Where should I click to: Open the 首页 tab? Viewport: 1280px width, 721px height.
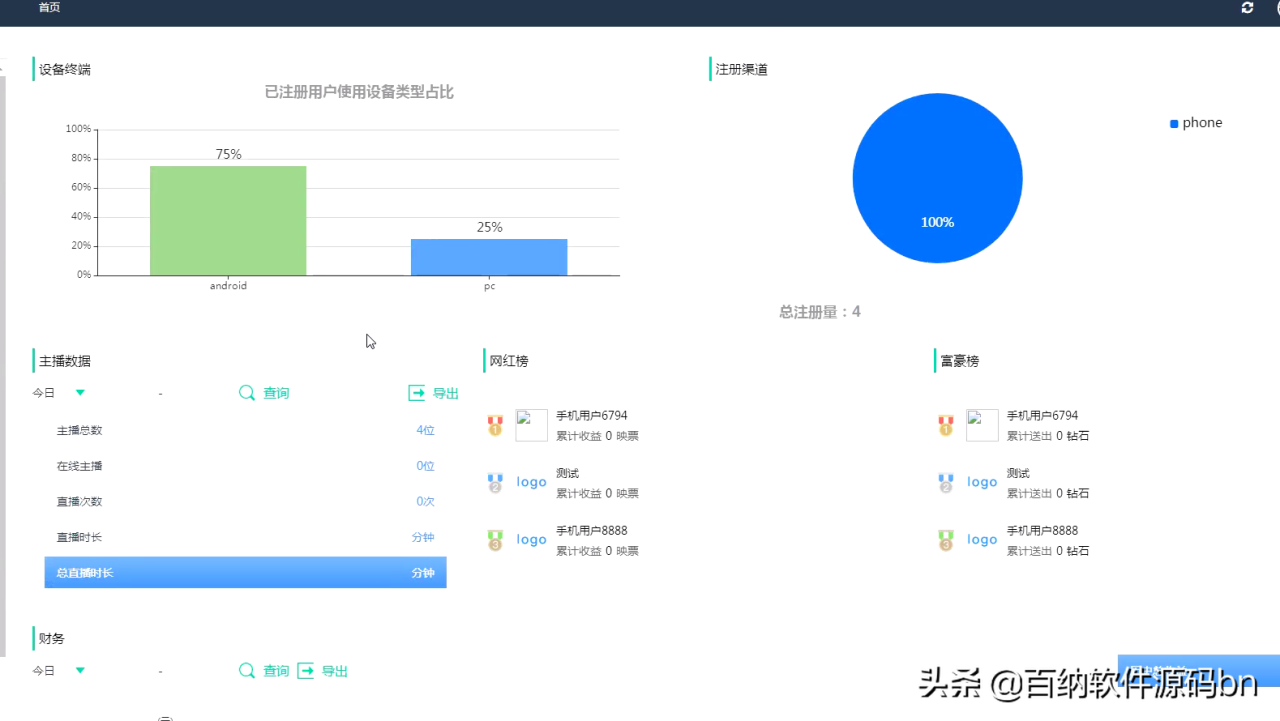[x=49, y=8]
